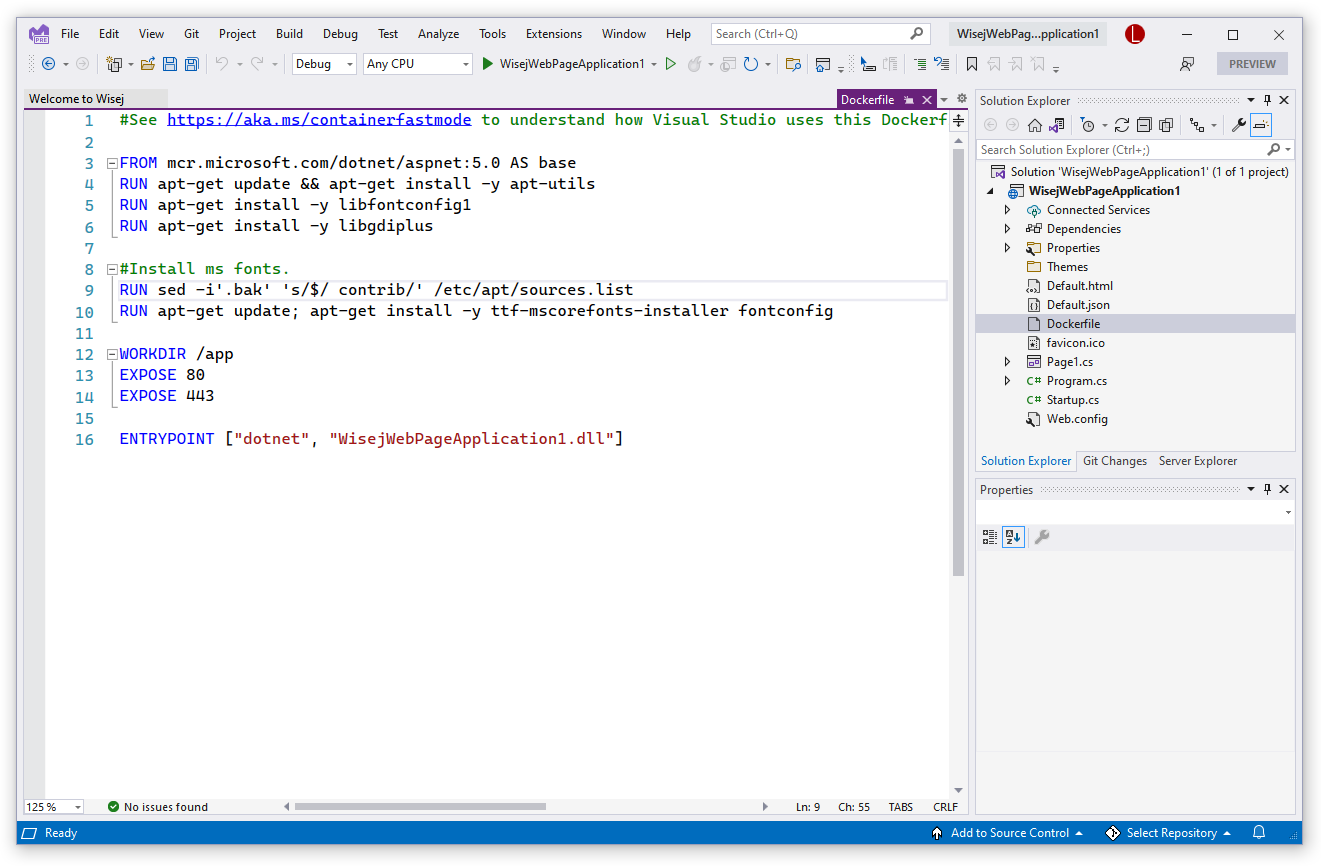Open the Git menu
1321x866 pixels.
tap(191, 34)
